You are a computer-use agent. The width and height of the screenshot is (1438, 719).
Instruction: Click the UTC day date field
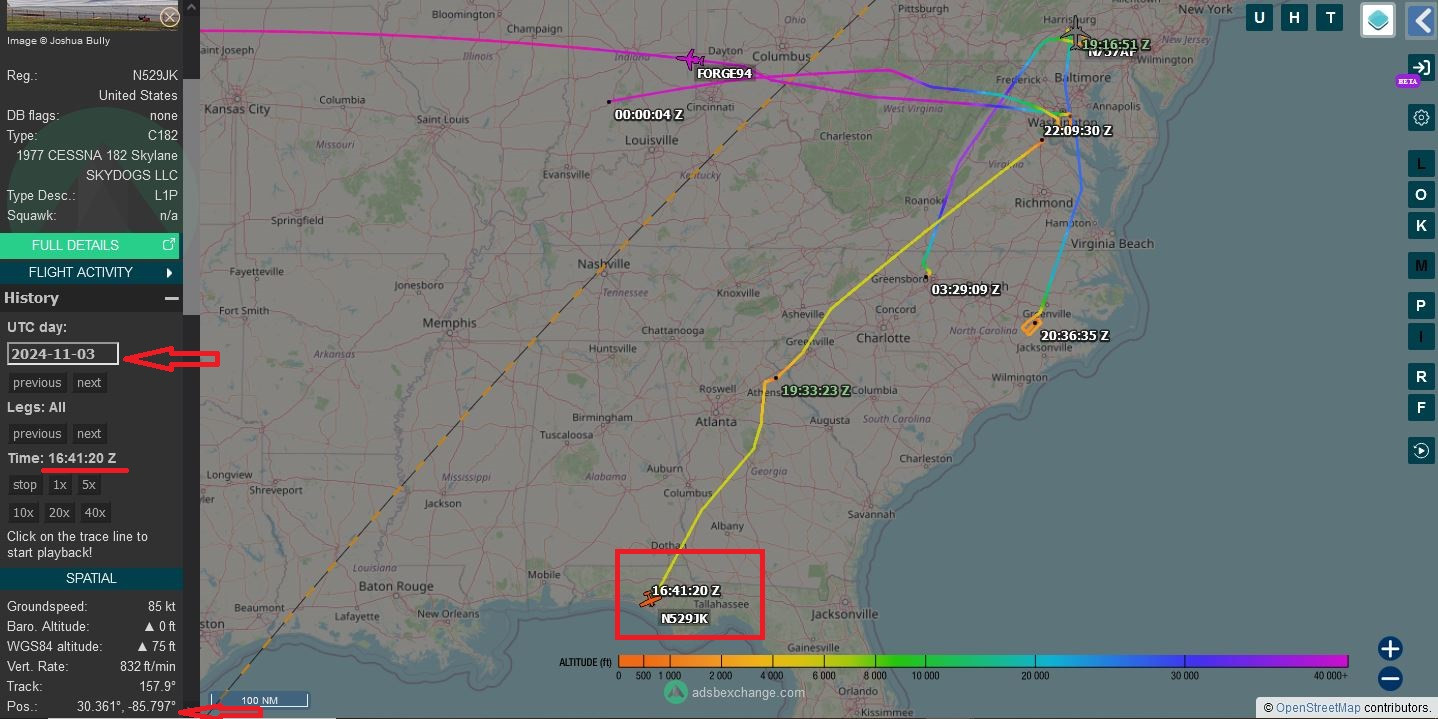63,354
